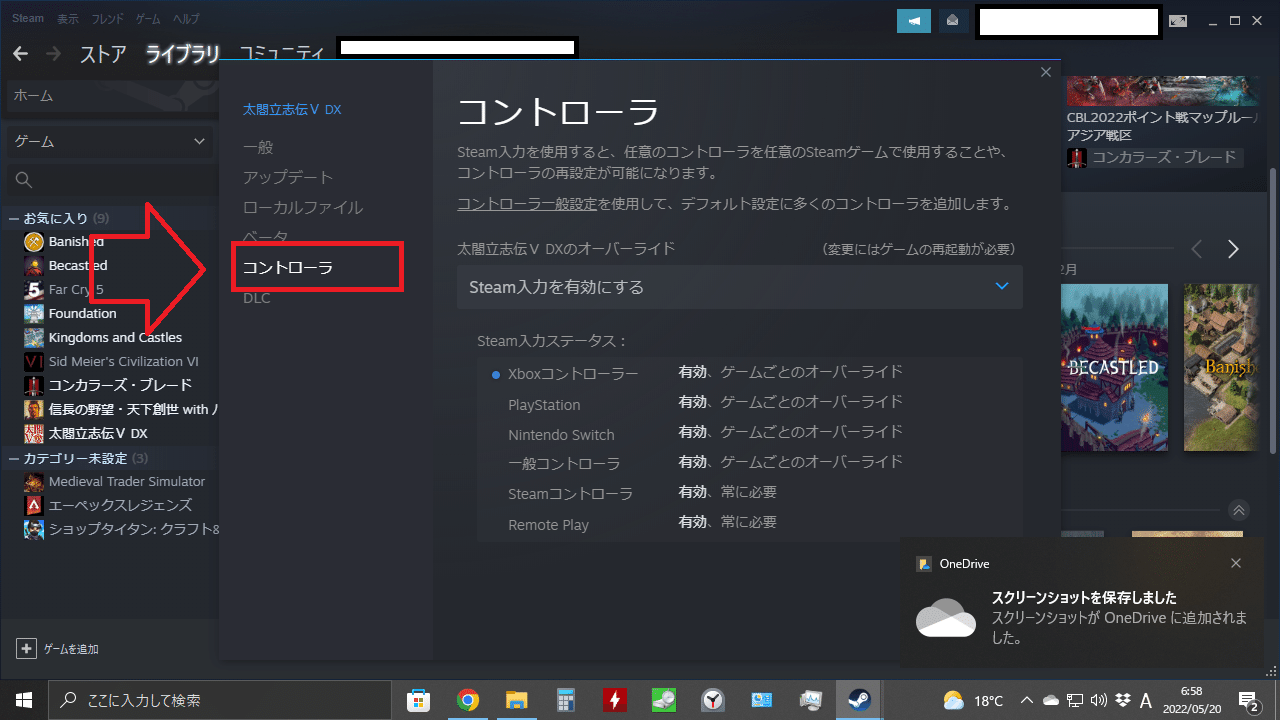The width and height of the screenshot is (1280, 720).
Task: Click the コンカラーズ・ブレード library icon
Action: click(x=34, y=386)
